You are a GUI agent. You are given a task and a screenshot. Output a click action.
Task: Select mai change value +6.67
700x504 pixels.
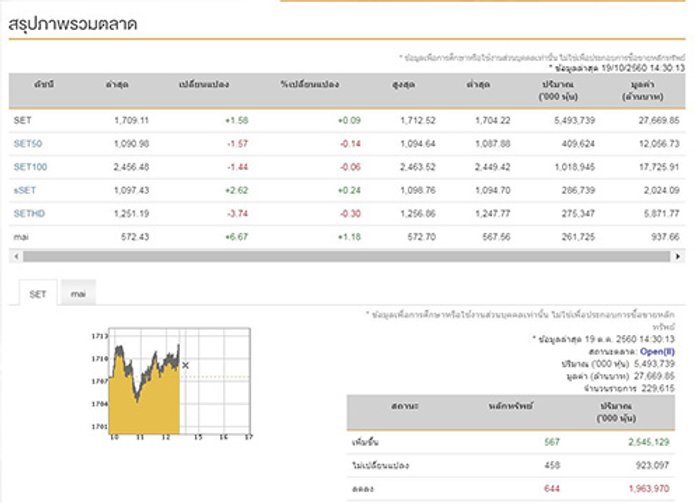click(237, 237)
